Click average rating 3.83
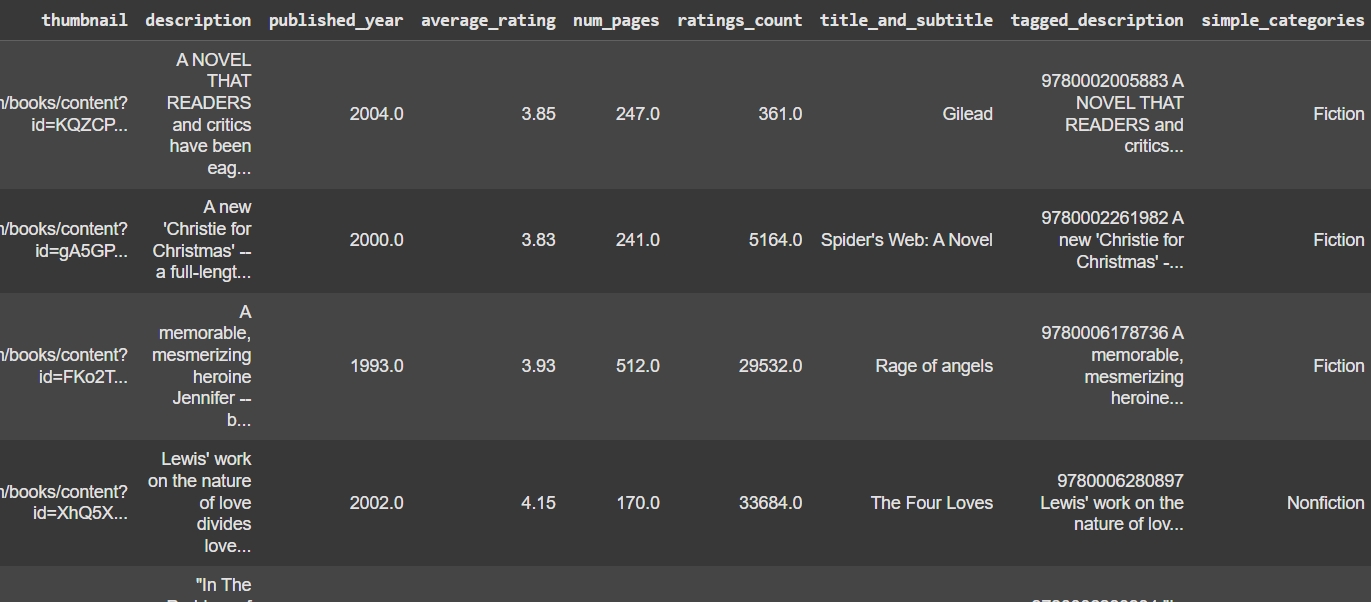This screenshot has height=602, width=1371. pyautogui.click(x=538, y=240)
